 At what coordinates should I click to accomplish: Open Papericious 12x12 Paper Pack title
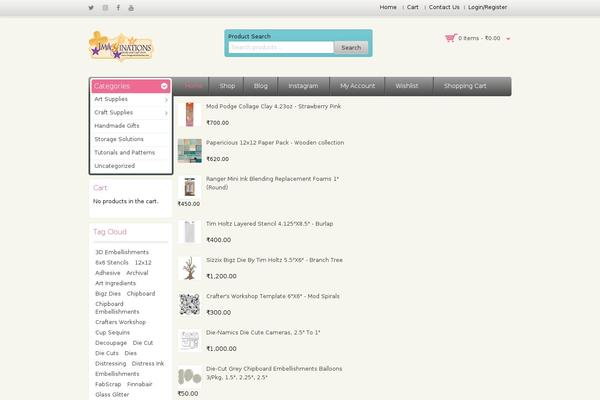pos(275,143)
